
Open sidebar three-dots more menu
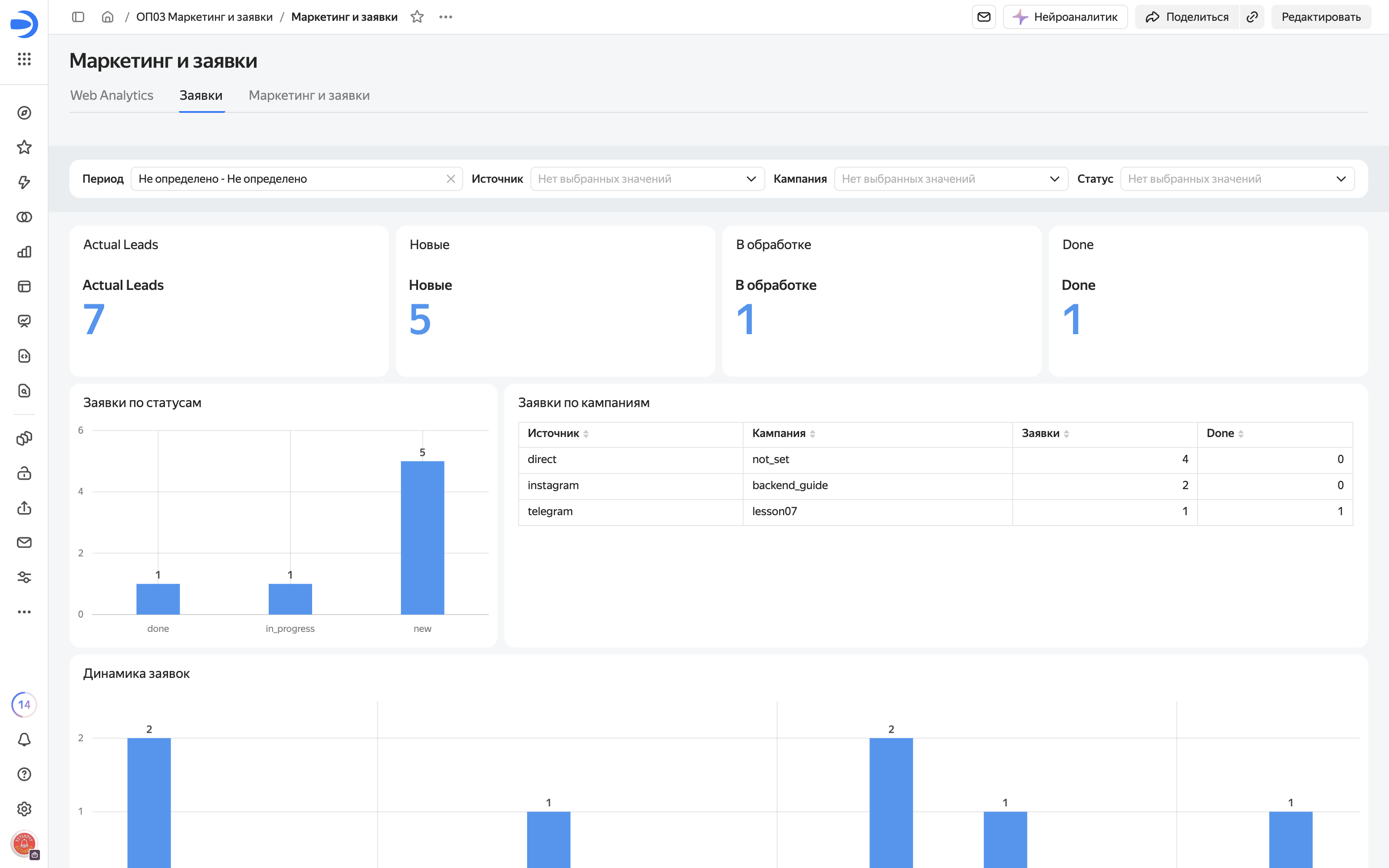pos(24,612)
